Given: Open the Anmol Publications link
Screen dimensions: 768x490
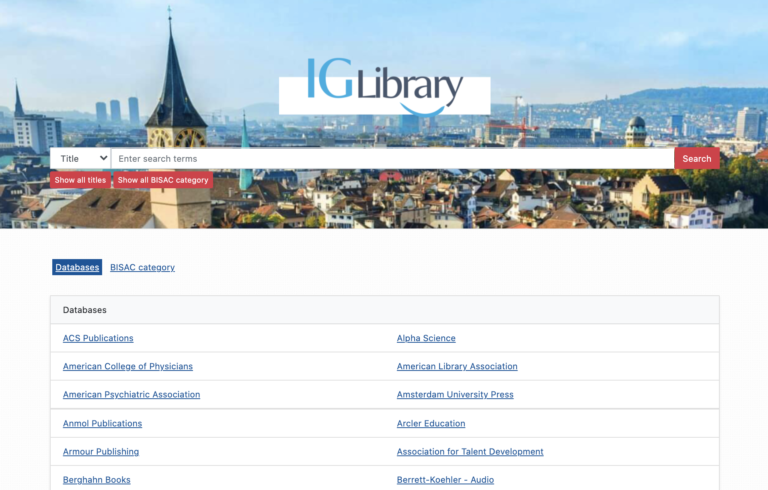Looking at the screenshot, I should click(x=102, y=423).
